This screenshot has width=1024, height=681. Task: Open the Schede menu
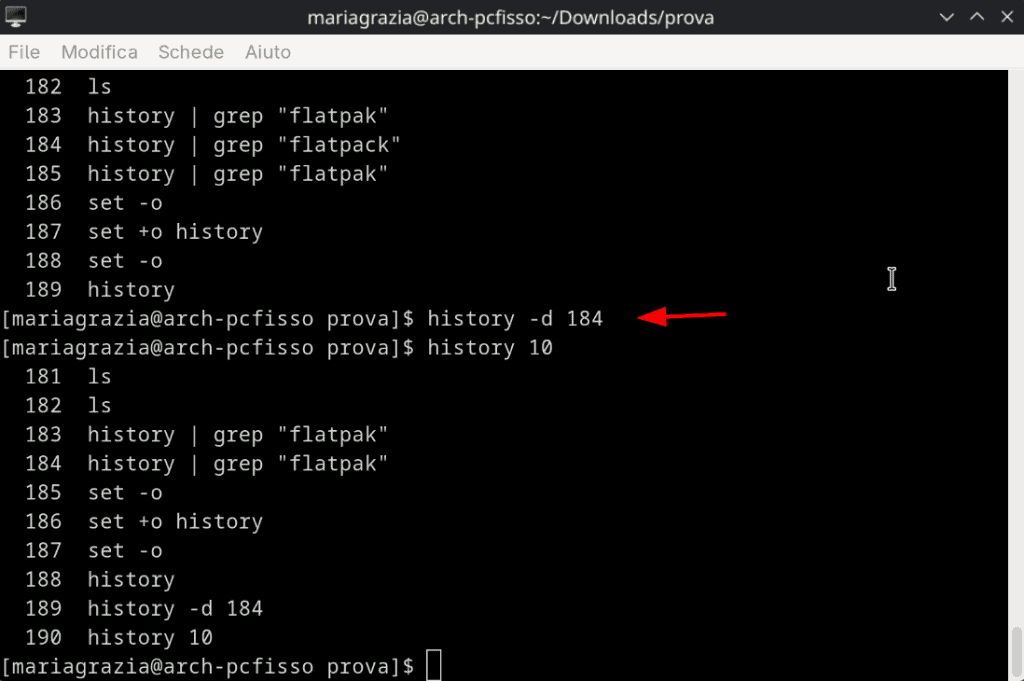point(191,52)
